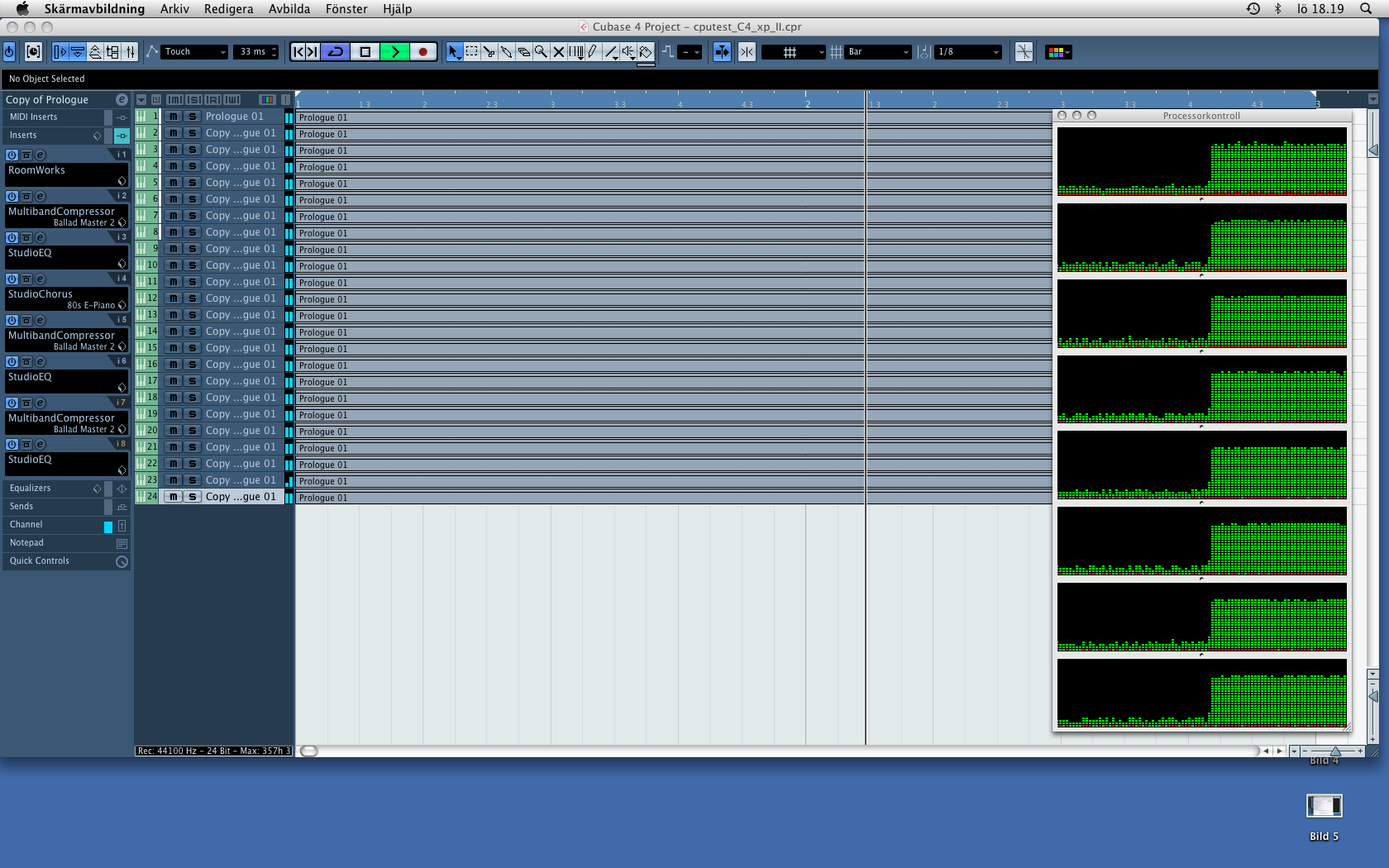This screenshot has width=1389, height=868.
Task: Select the Color paint bucket tool
Action: click(x=646, y=52)
